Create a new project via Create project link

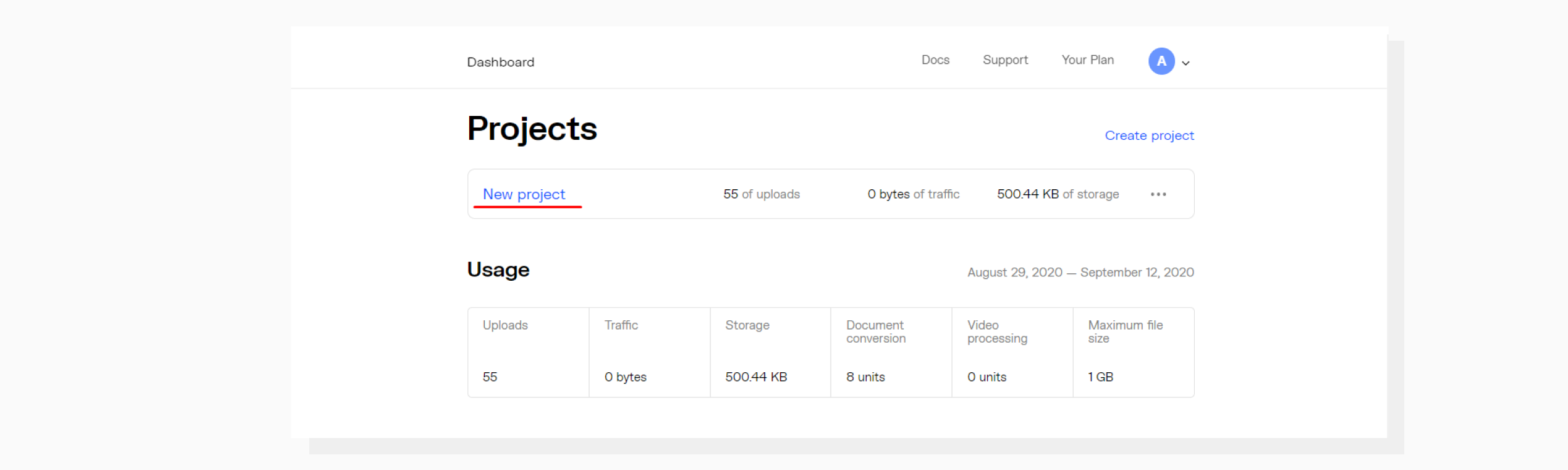[x=1148, y=135]
